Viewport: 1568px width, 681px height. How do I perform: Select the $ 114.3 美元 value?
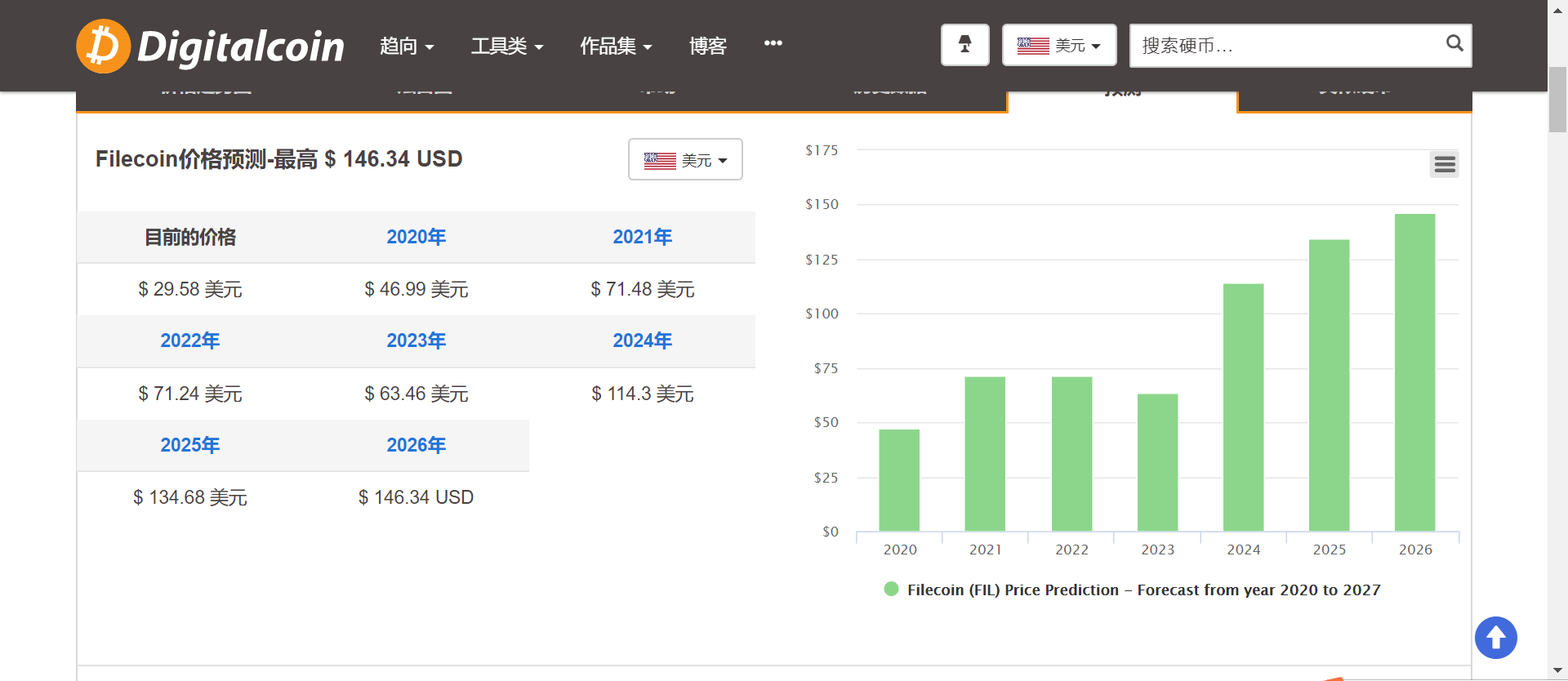click(643, 394)
